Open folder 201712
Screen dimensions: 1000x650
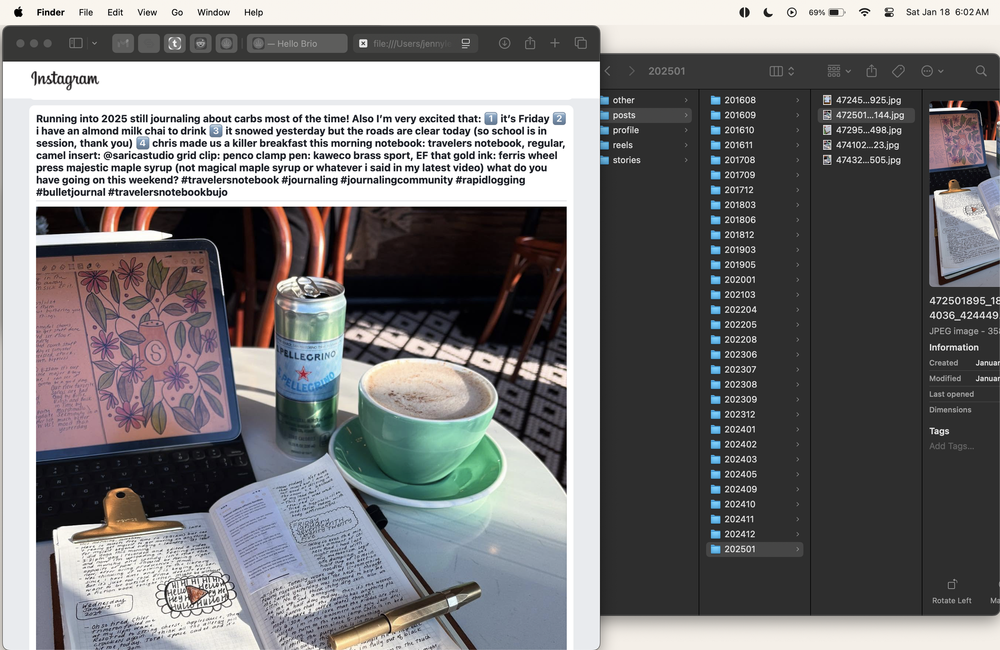coord(754,190)
